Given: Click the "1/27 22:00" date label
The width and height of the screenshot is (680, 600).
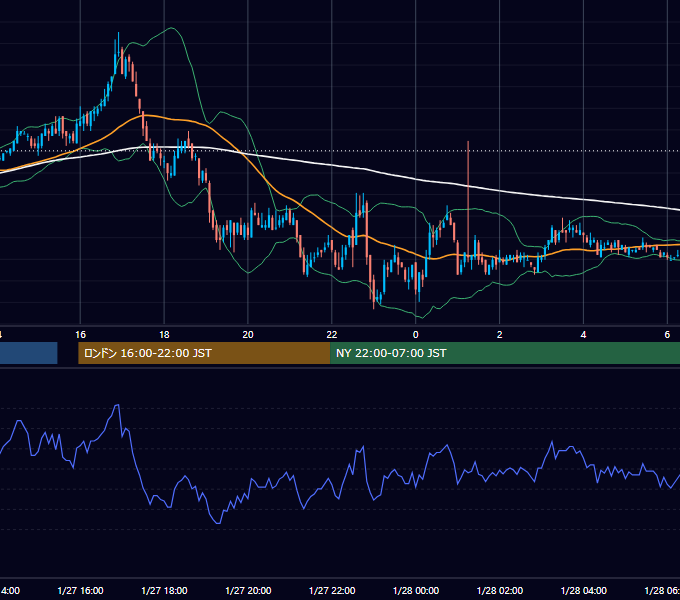Looking at the screenshot, I should coord(332,591).
